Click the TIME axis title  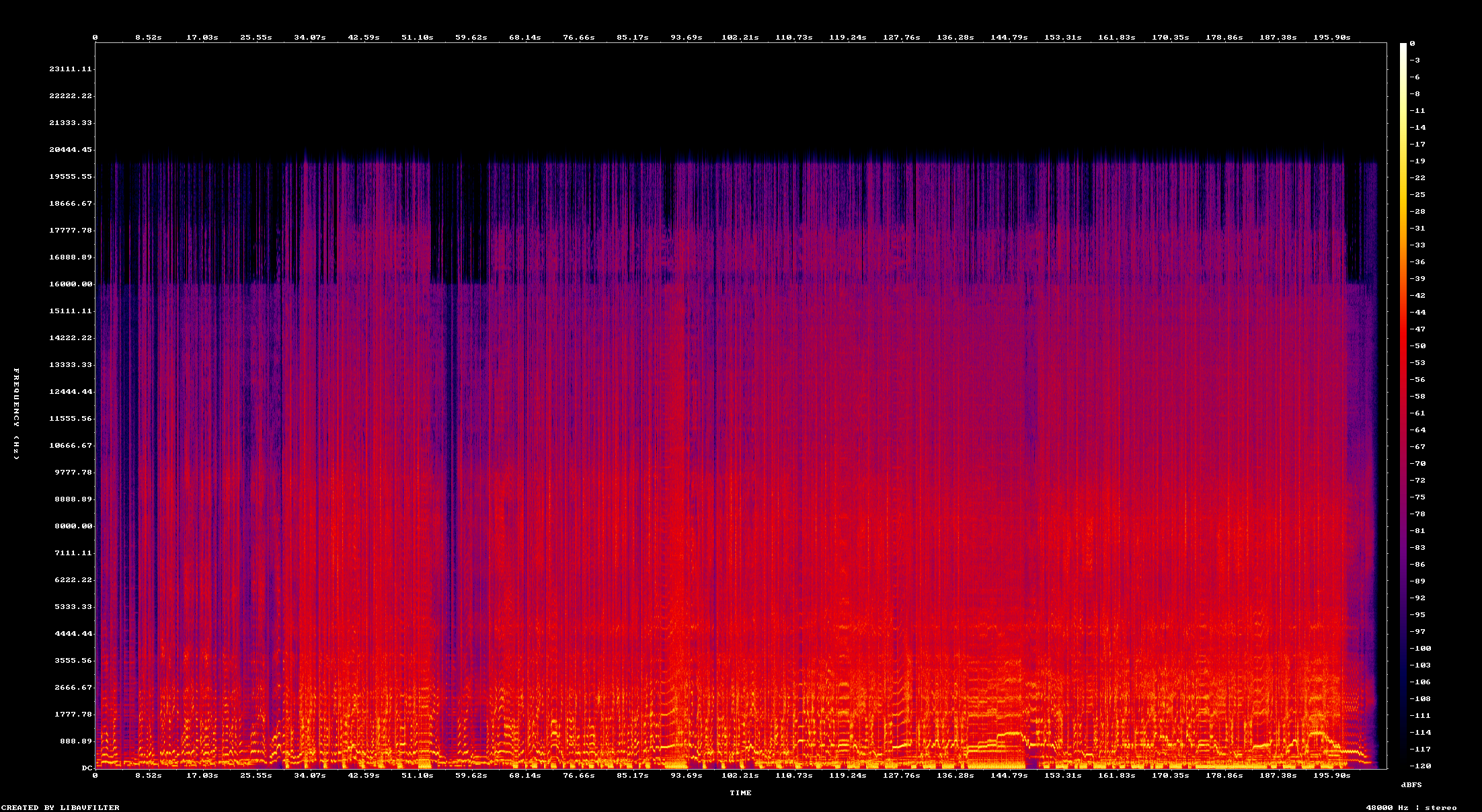click(x=740, y=793)
